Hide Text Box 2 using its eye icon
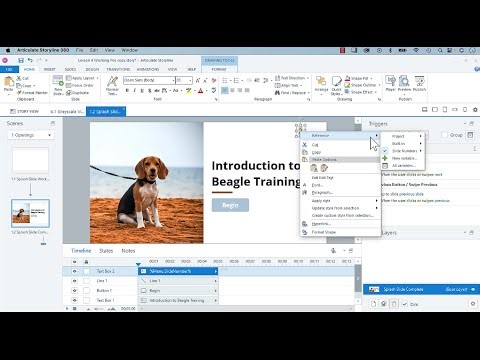 pos(74,271)
